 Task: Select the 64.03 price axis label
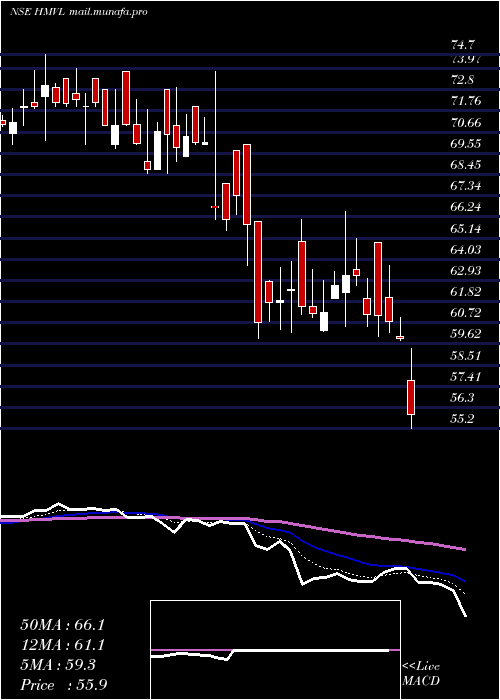(466, 250)
